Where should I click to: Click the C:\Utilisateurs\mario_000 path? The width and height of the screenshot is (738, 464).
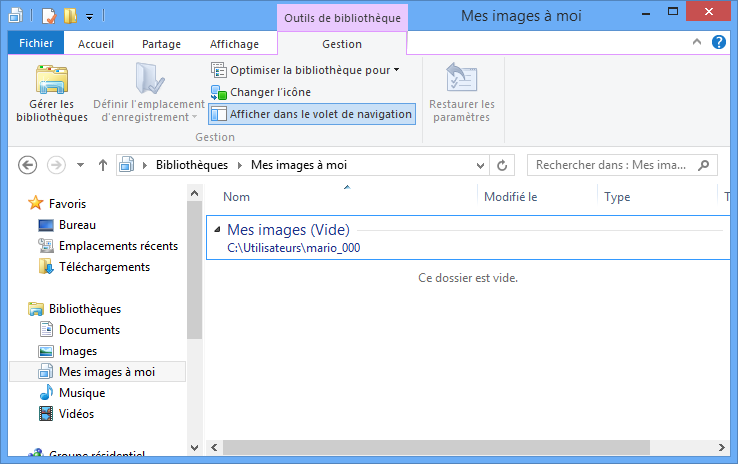click(294, 248)
